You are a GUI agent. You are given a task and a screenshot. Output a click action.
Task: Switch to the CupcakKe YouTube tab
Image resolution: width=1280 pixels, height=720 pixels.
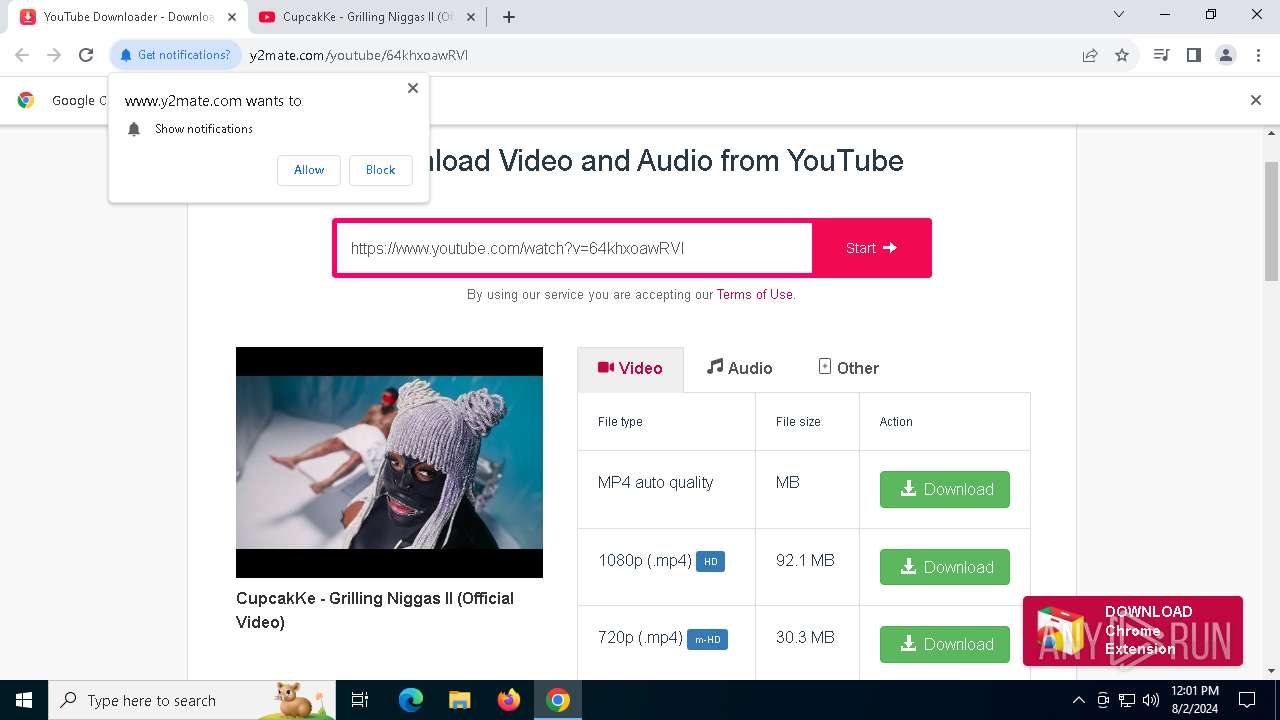click(368, 17)
